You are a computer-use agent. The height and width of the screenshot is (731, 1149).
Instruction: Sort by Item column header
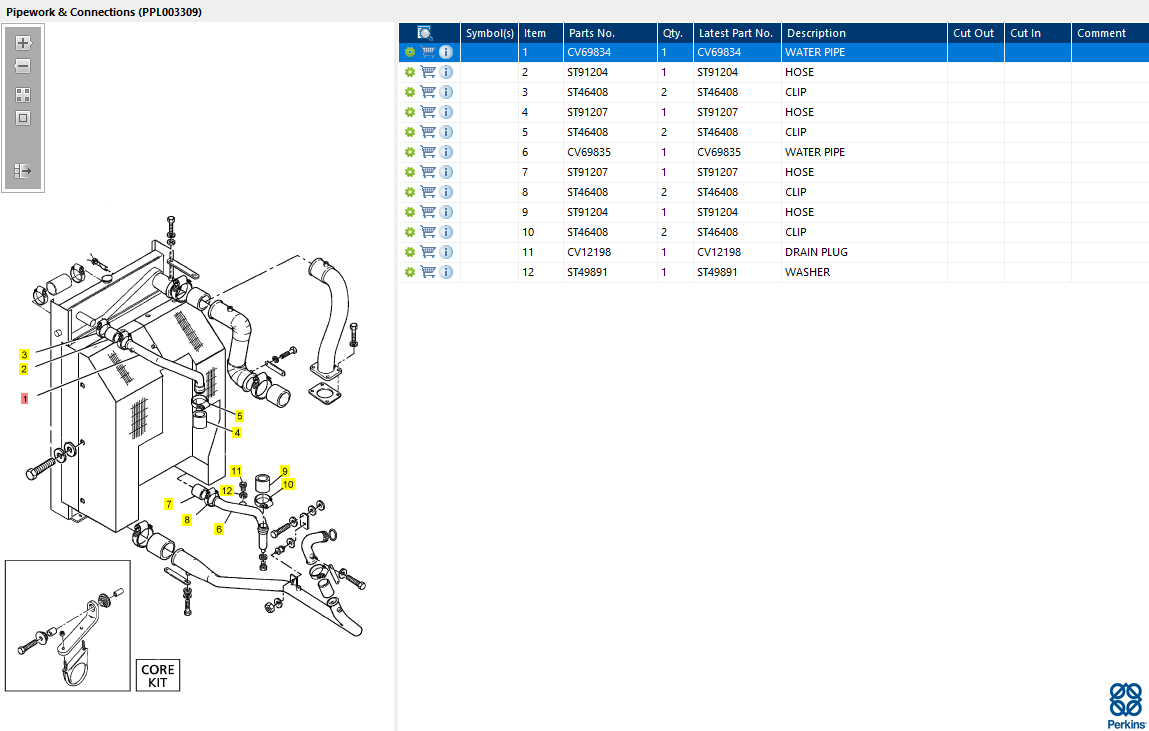coord(541,33)
